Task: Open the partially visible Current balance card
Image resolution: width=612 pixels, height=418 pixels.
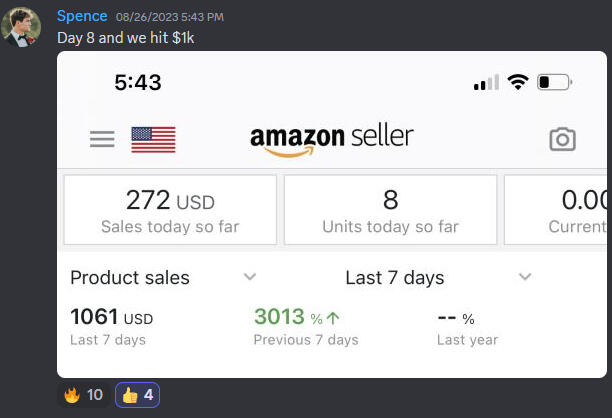Action: 558,210
